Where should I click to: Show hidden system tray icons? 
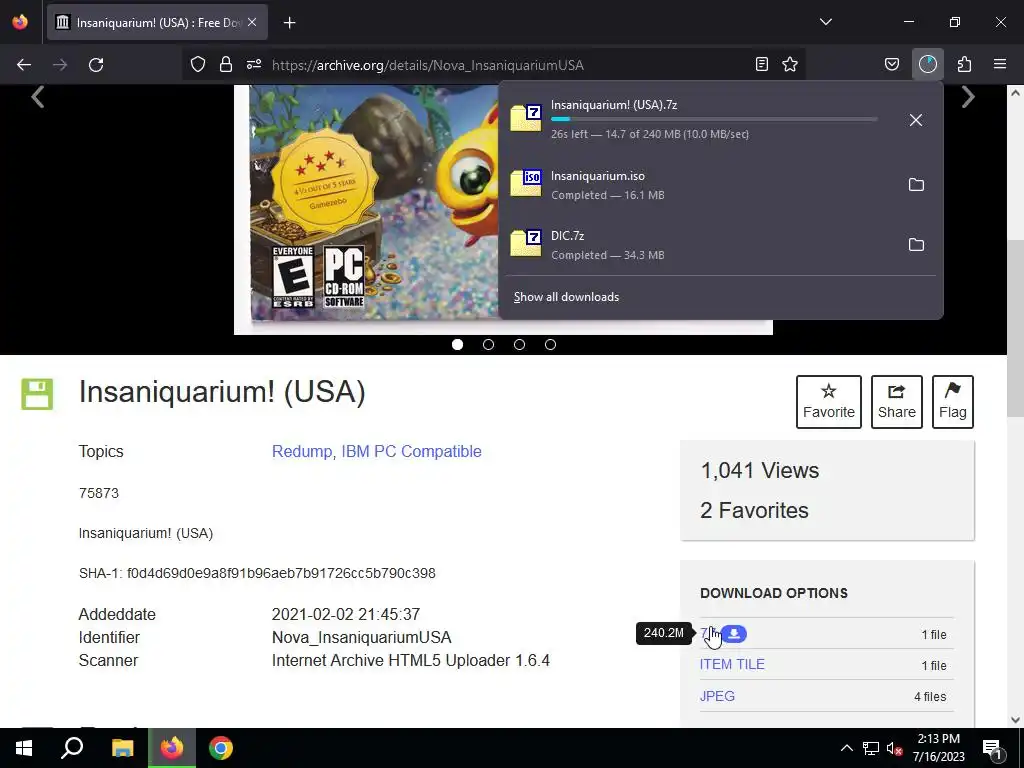click(x=846, y=748)
